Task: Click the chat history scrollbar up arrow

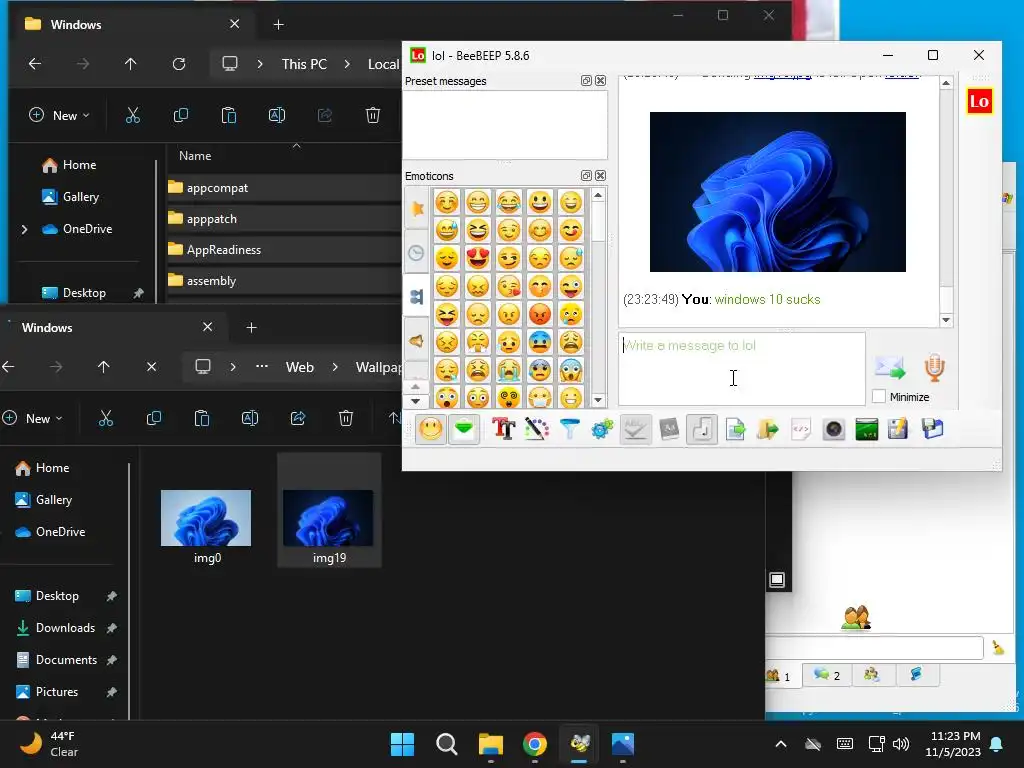Action: (946, 83)
